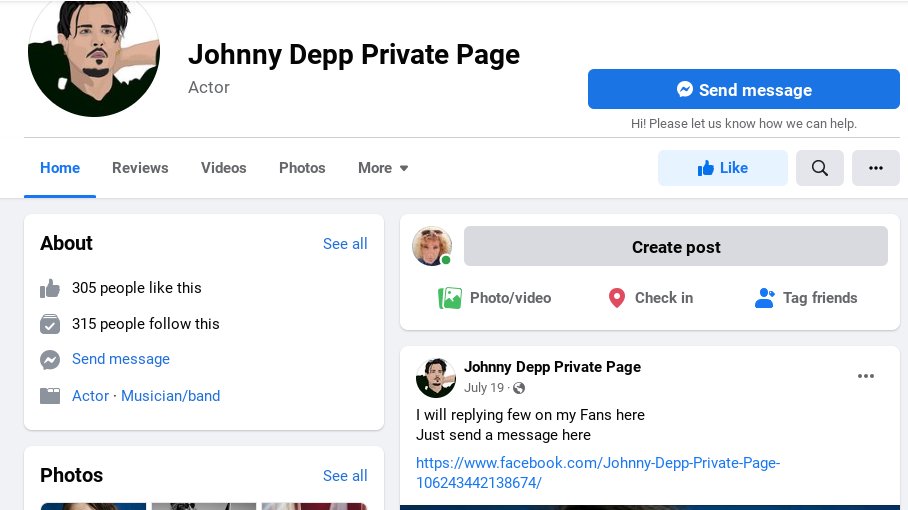Open the Reviews tab
Image resolution: width=908 pixels, height=510 pixels.
140,168
